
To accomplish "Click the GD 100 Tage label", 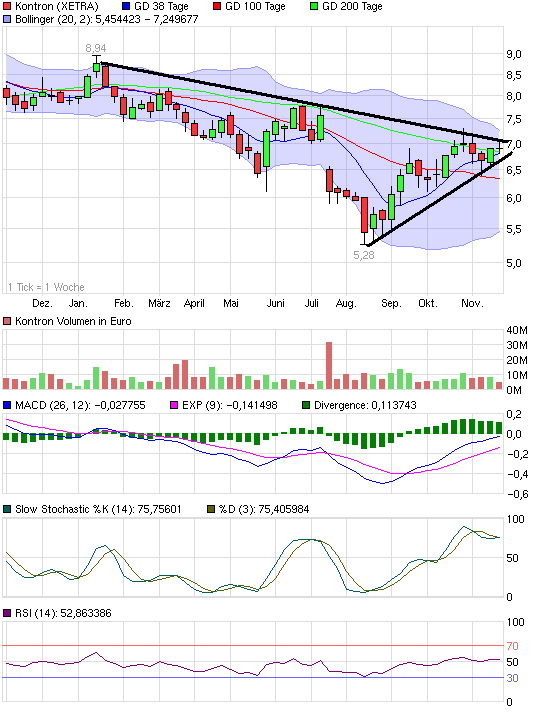I will 255,6.
